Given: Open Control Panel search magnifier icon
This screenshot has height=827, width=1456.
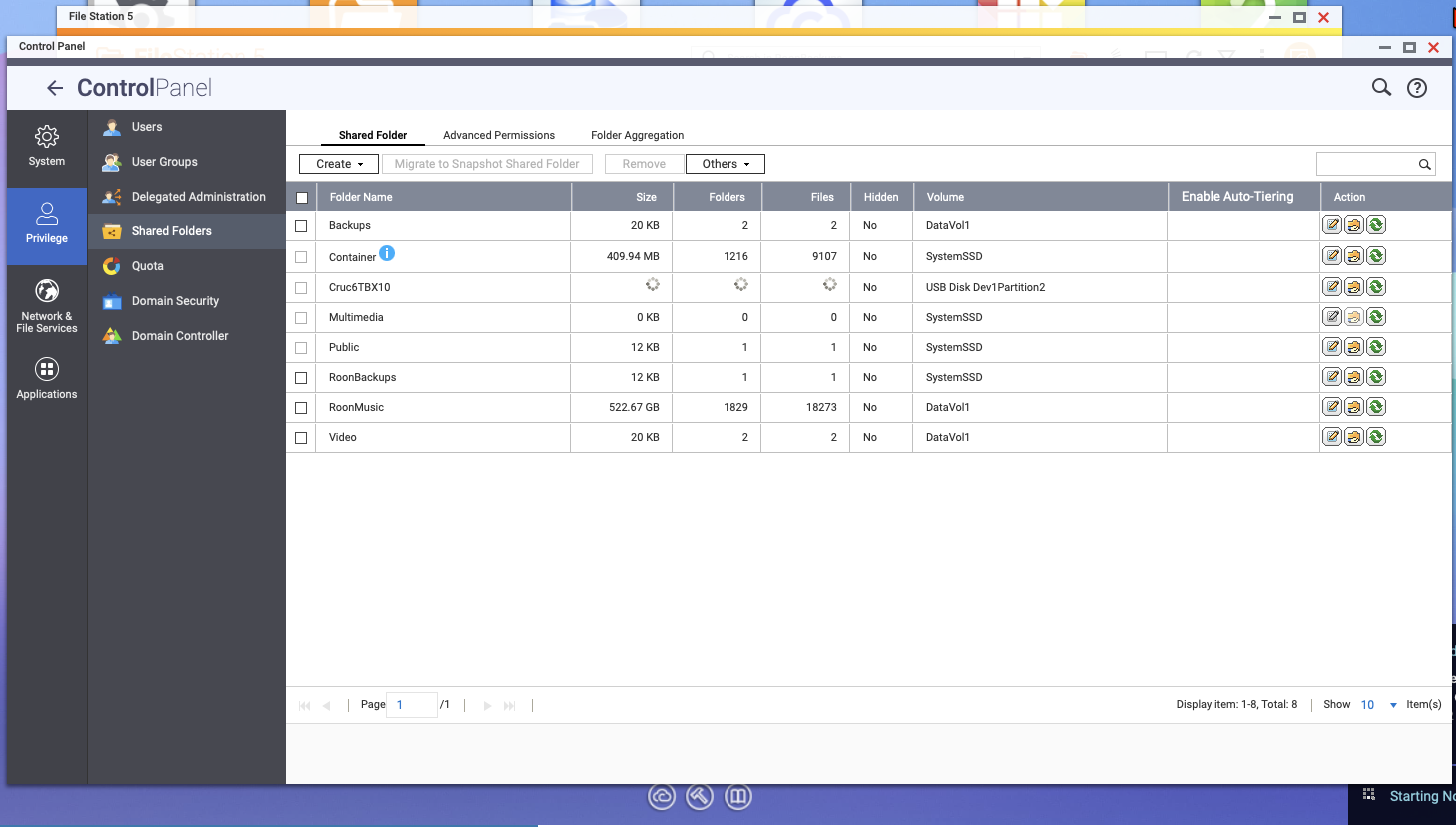Looking at the screenshot, I should click(x=1381, y=88).
